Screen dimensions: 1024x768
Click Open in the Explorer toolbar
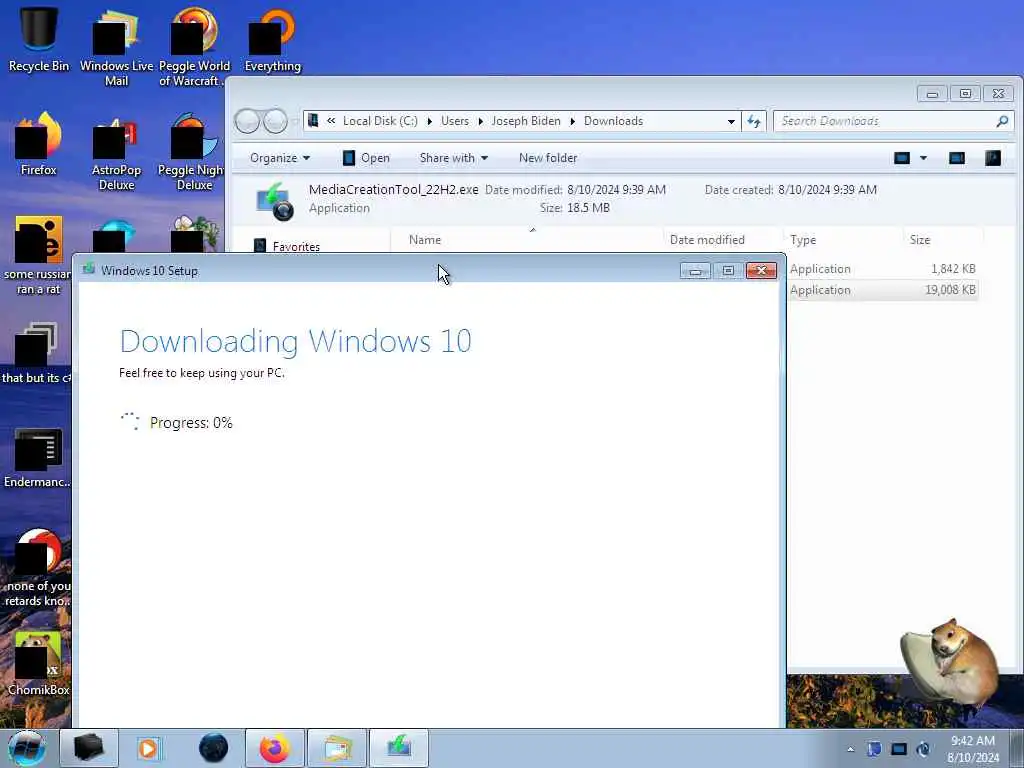pyautogui.click(x=366, y=158)
